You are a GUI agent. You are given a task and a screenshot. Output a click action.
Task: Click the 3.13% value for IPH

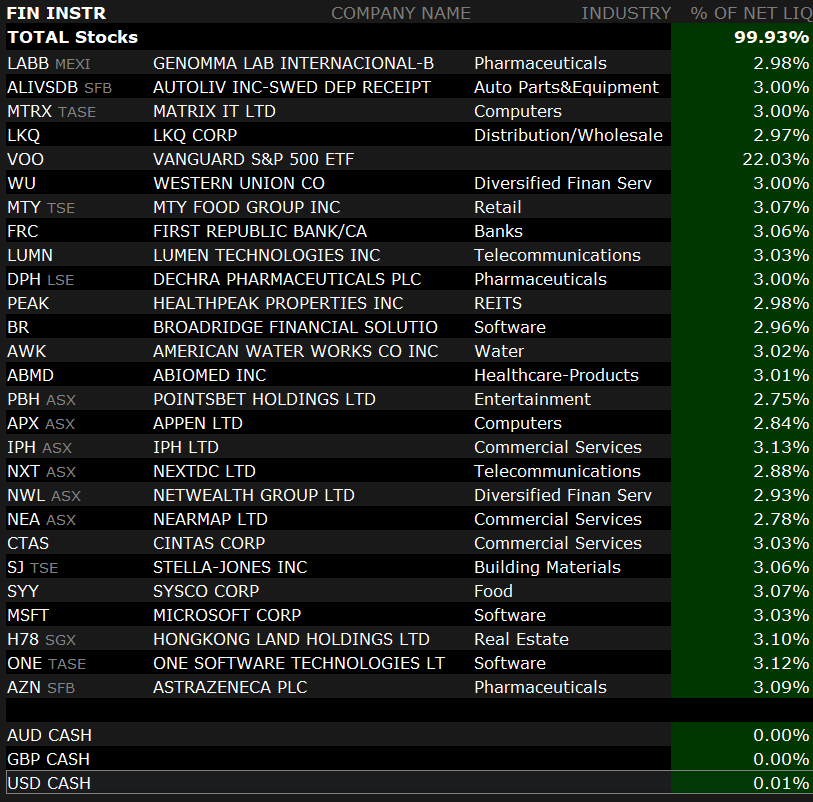(781, 447)
